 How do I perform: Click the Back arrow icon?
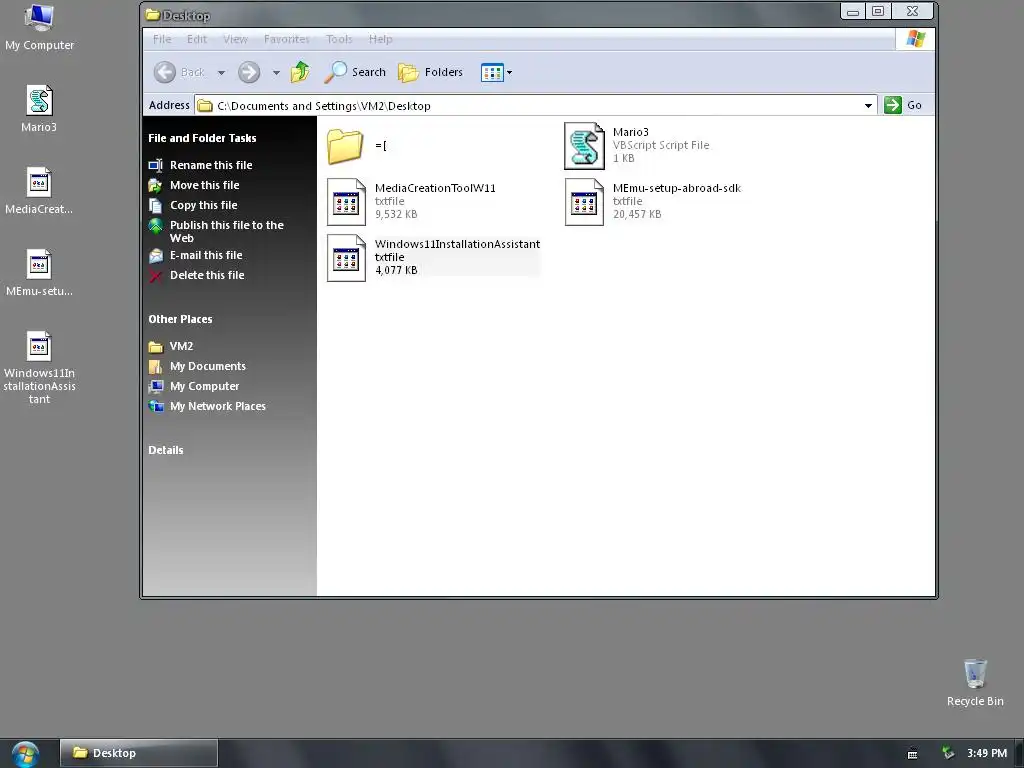[x=165, y=72]
